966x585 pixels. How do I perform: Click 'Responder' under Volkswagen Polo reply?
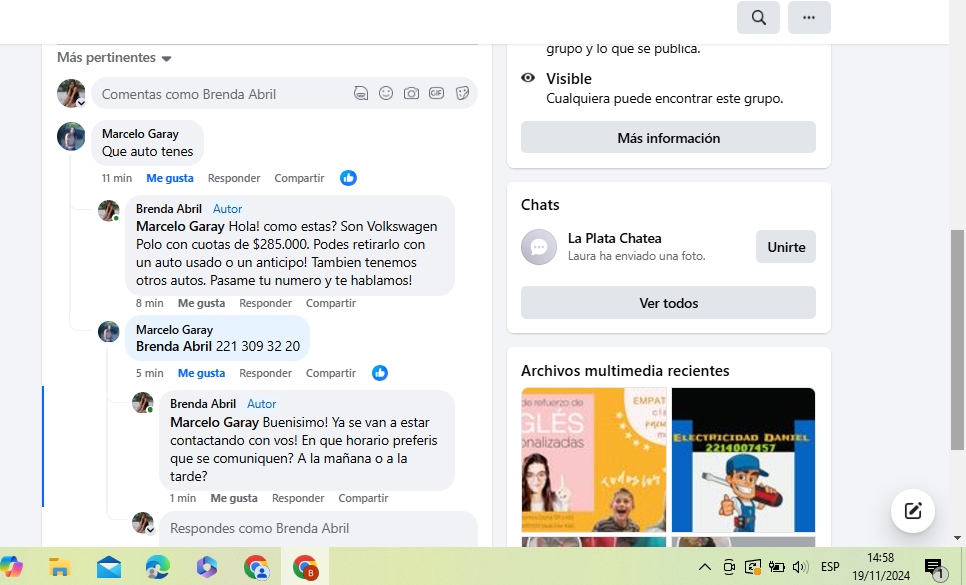click(266, 303)
